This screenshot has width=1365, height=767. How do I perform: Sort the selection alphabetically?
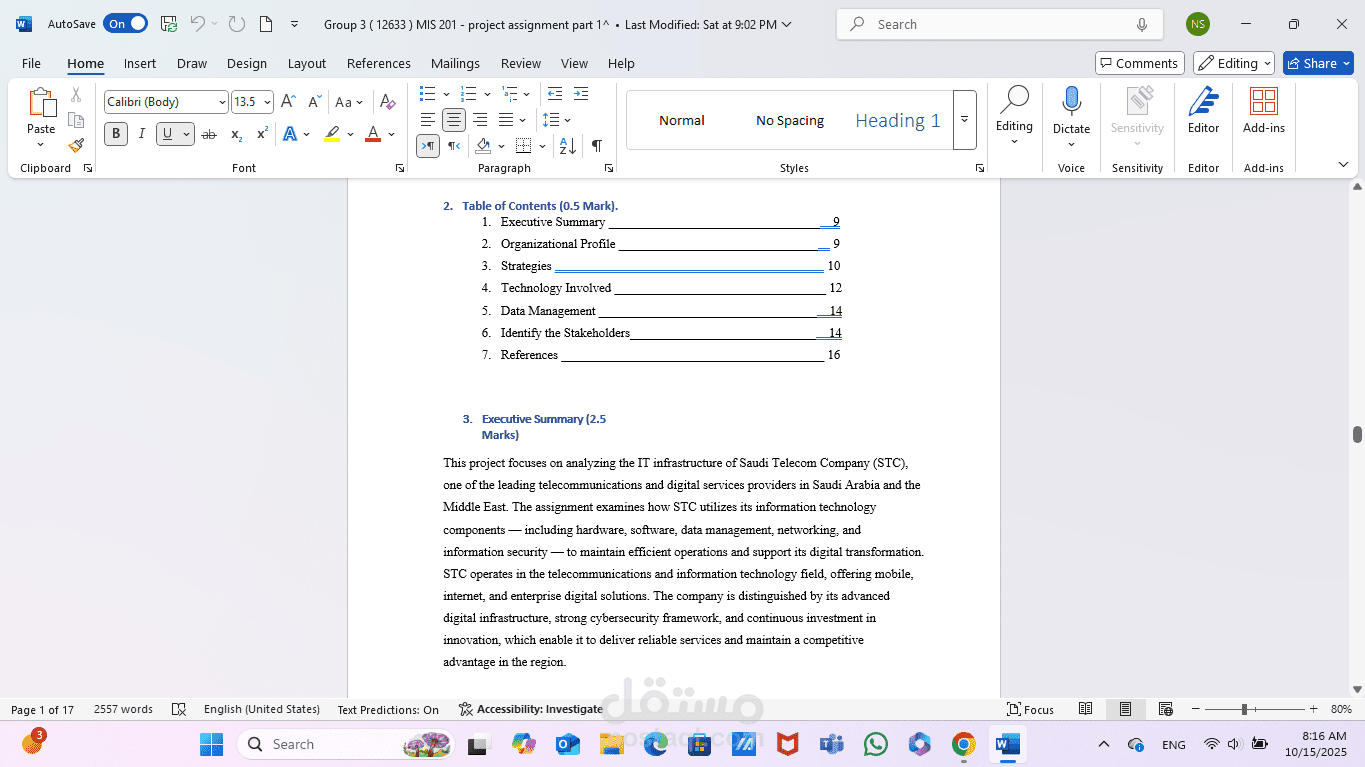[567, 146]
